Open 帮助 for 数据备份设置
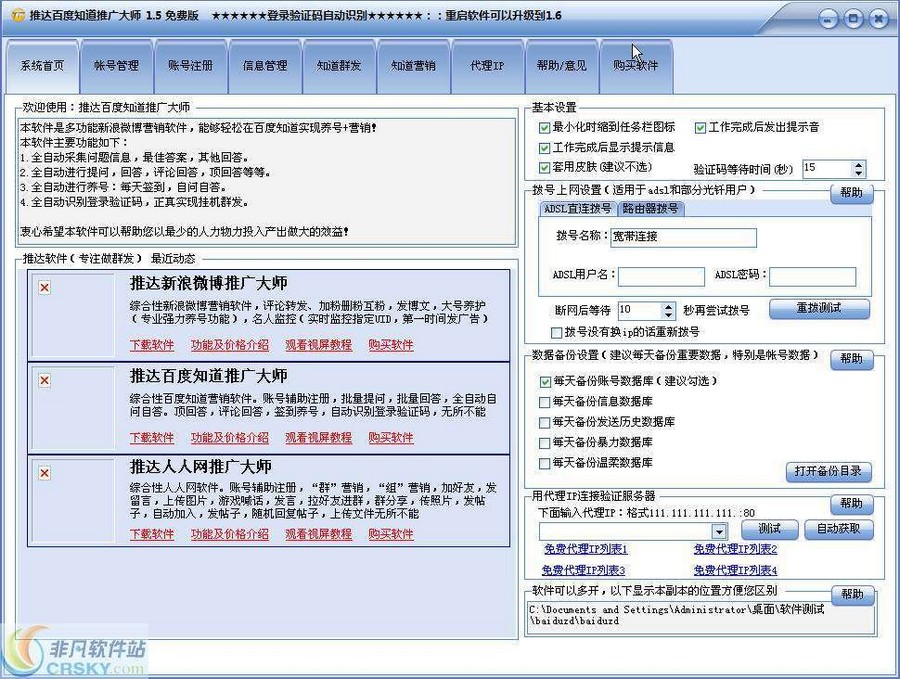Screen dimensions: 900x679 tap(851, 359)
